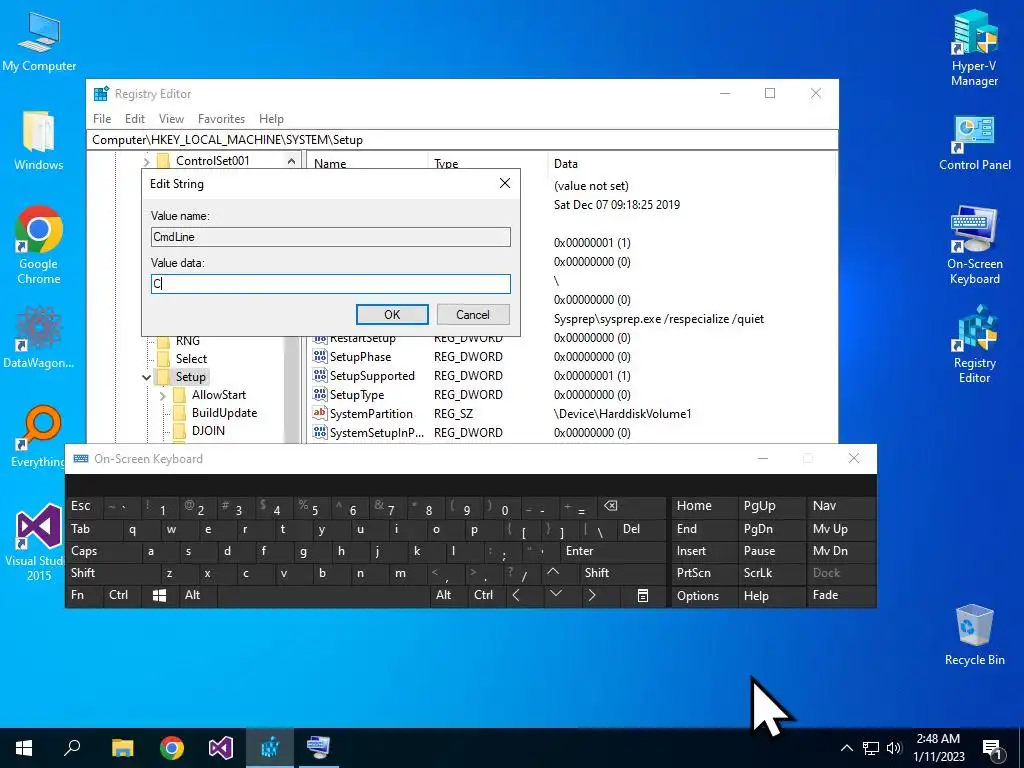
Task: Launch On-Screen Keyboard desktop shortcut
Action: click(x=974, y=246)
